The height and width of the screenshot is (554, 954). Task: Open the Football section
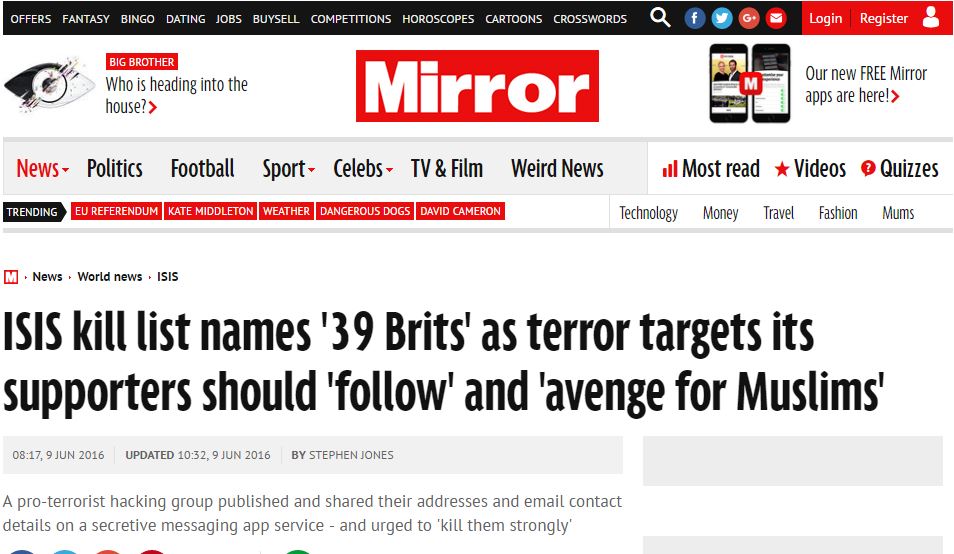[203, 168]
